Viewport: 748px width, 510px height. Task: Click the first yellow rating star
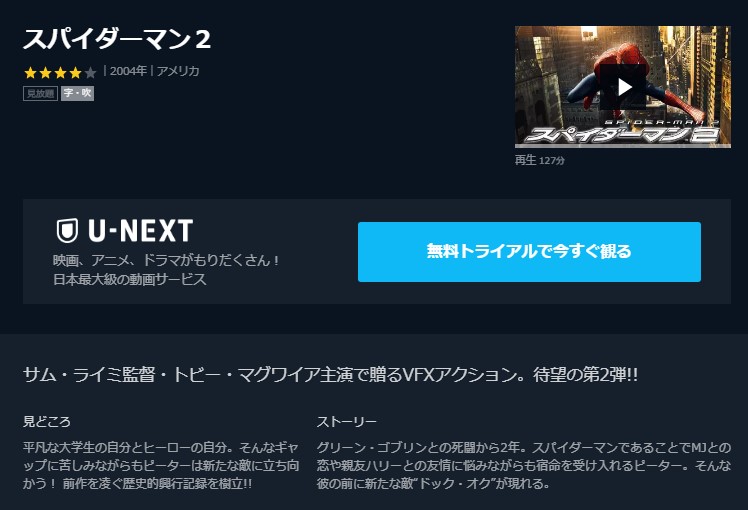click(x=31, y=73)
